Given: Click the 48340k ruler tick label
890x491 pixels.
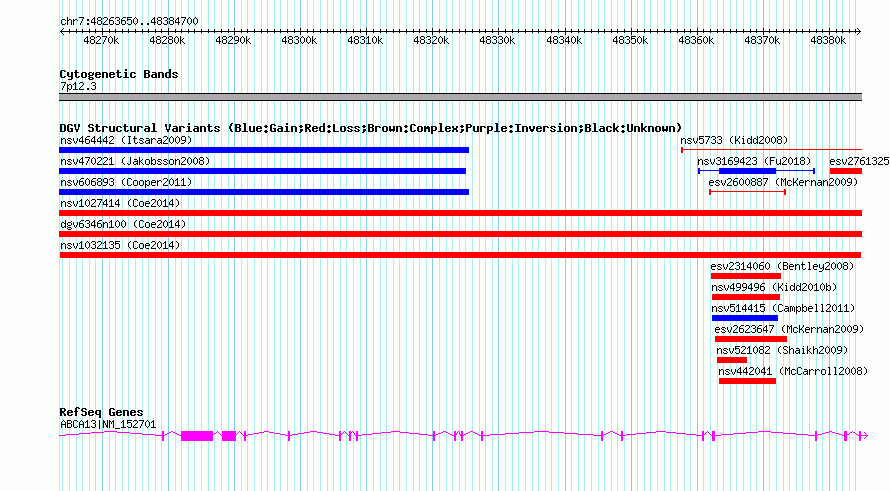Looking at the screenshot, I should (x=564, y=40).
